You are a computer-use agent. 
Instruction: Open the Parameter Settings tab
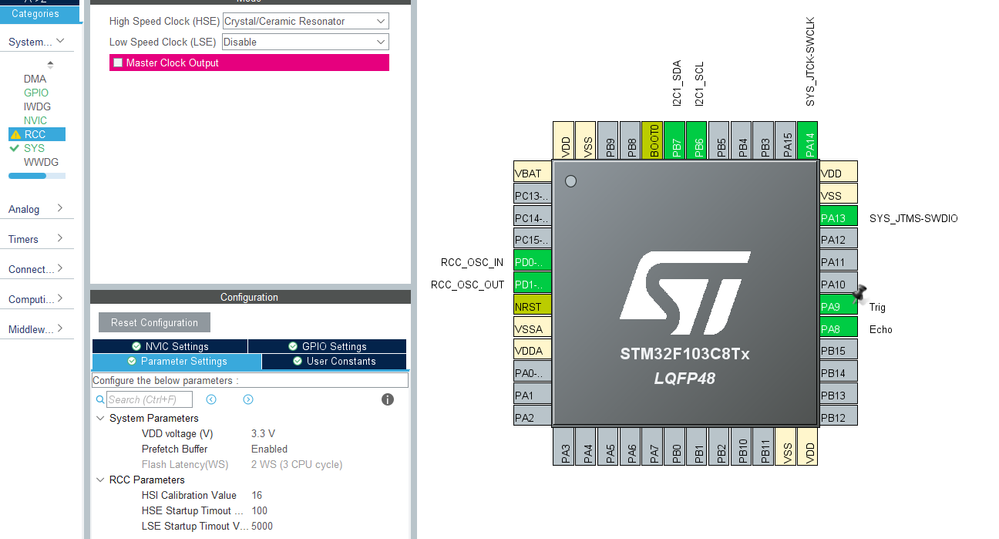(x=177, y=361)
